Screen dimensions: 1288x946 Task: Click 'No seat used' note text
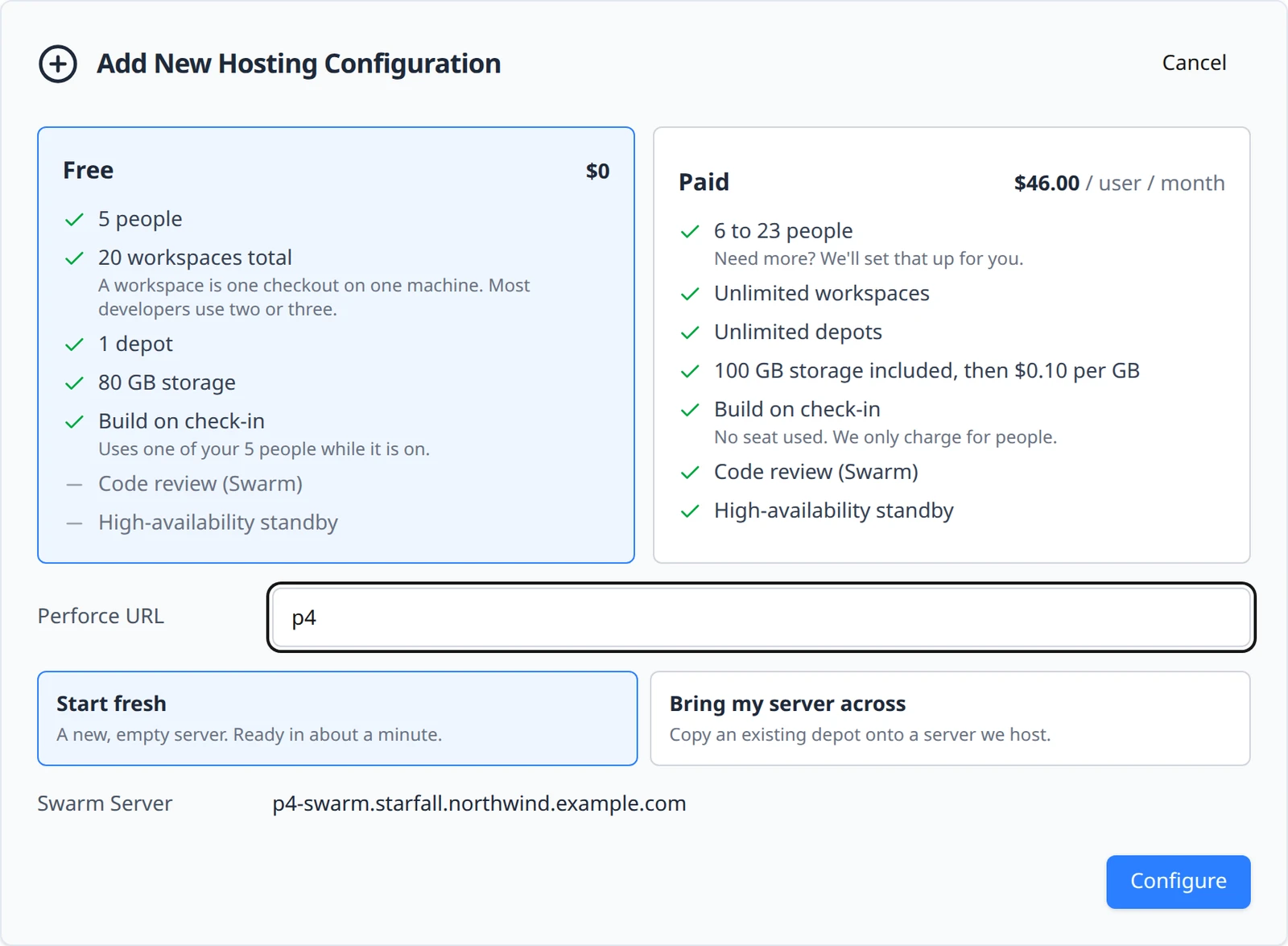885,437
